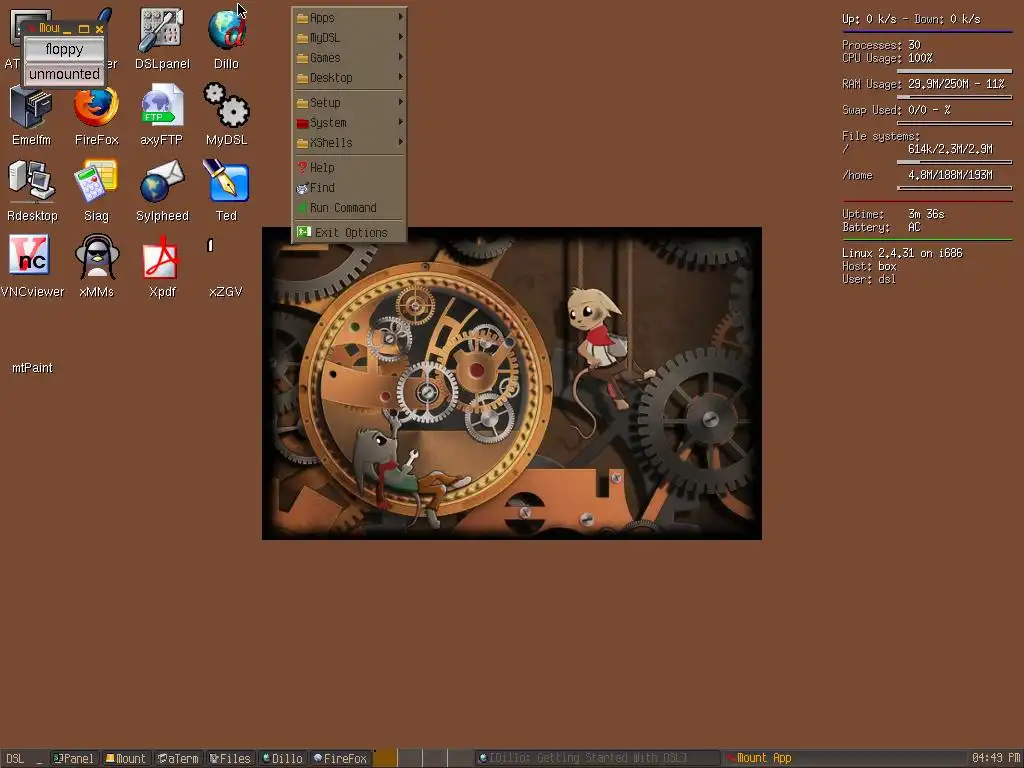Close the Mount app window
1024x768 pixels.
click(99, 29)
